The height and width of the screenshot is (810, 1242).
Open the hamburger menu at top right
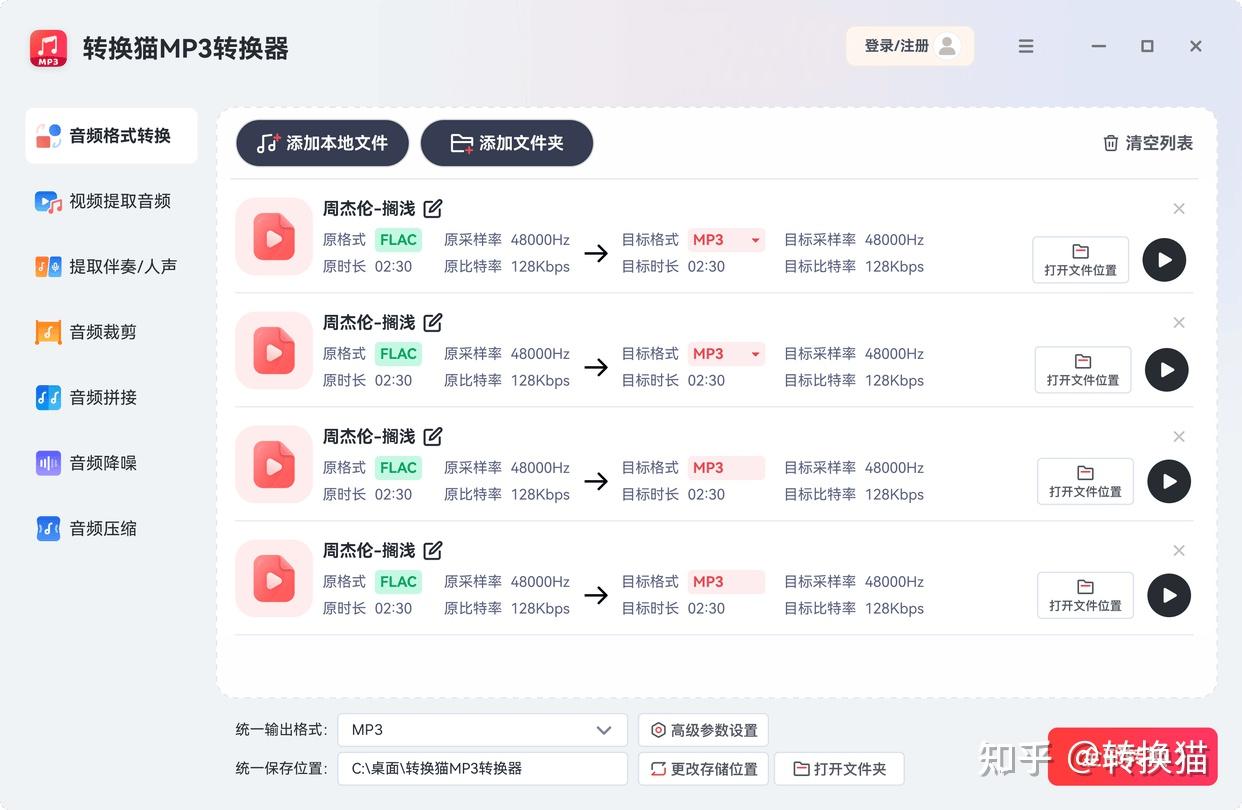coord(1026,46)
